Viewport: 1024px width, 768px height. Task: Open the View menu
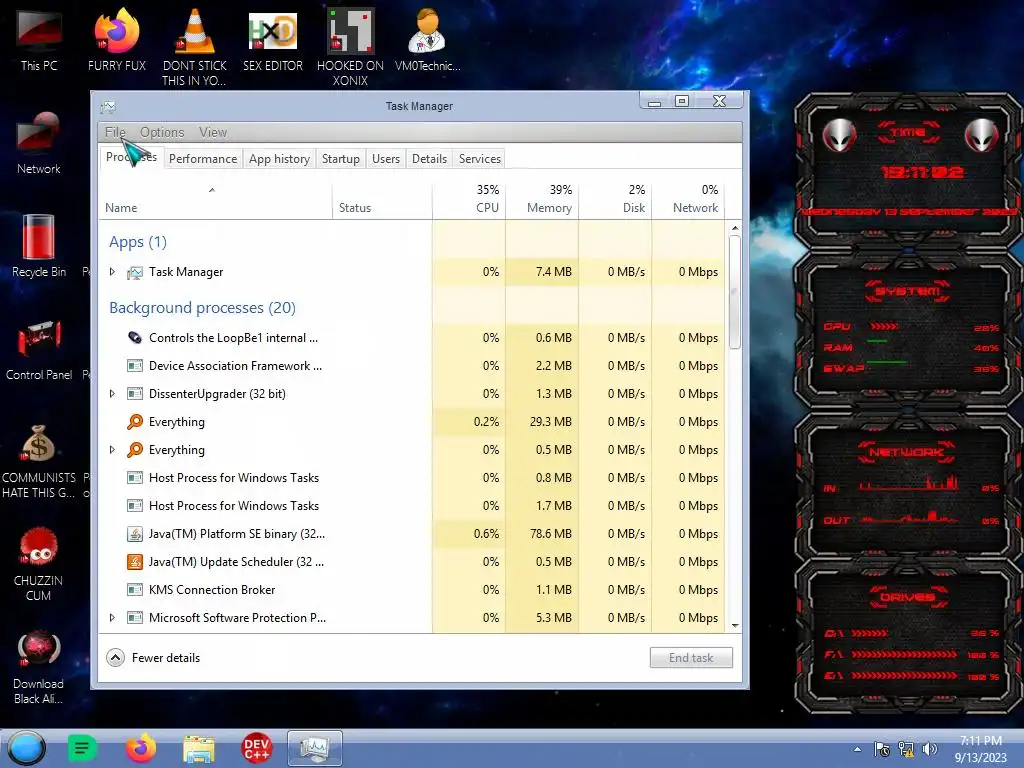pyautogui.click(x=213, y=132)
